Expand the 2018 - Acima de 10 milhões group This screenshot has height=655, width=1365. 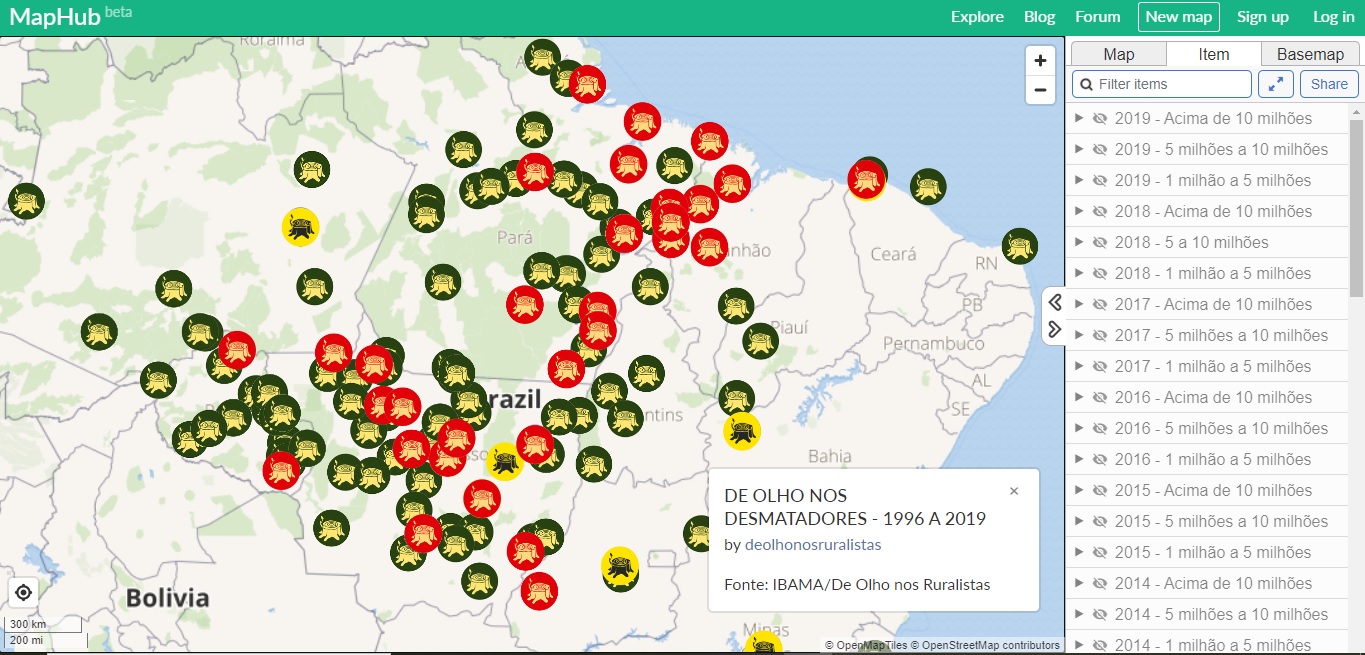point(1079,211)
